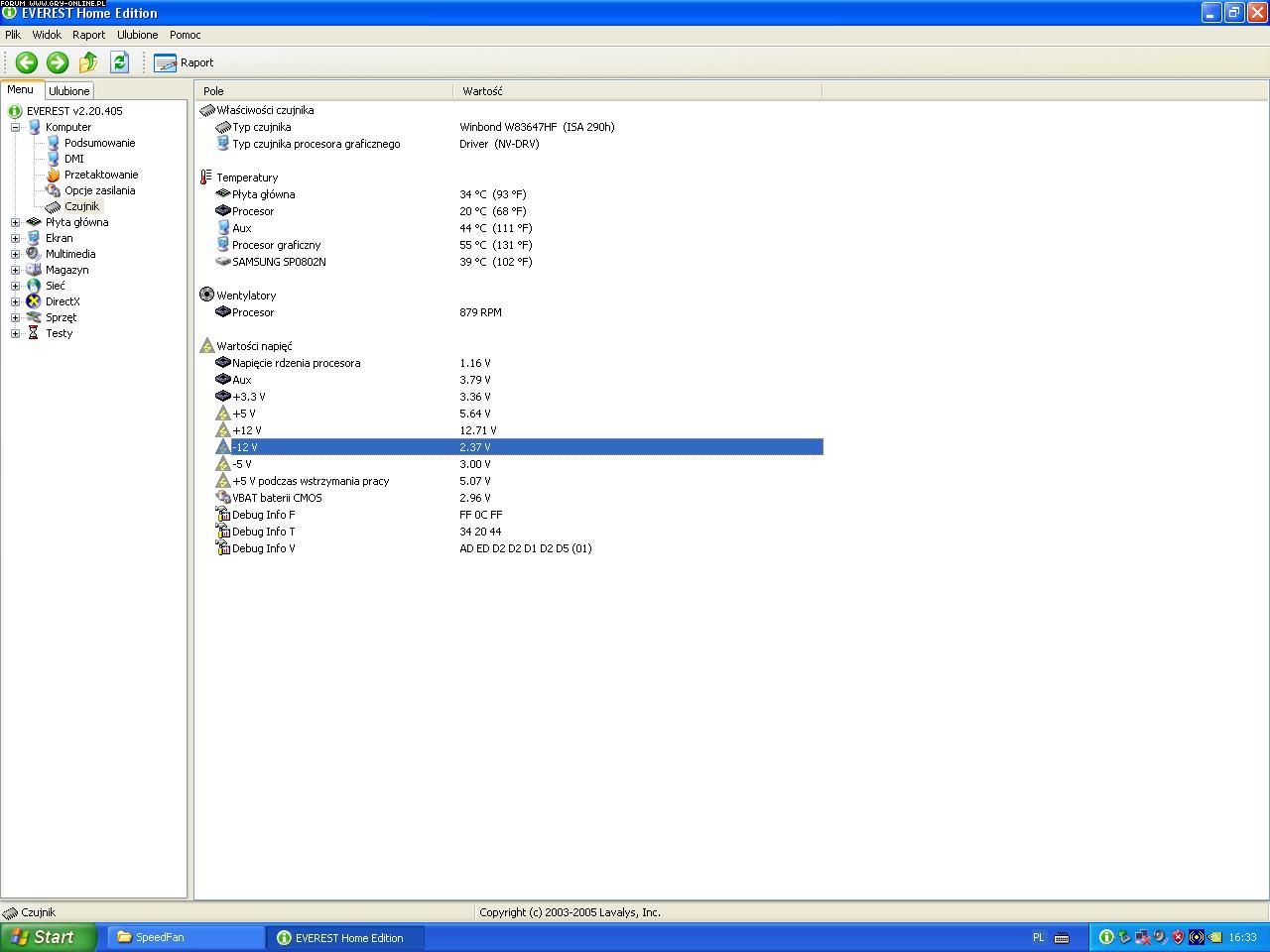
Task: Collapse the Komputer tree node
Action: tap(15, 127)
